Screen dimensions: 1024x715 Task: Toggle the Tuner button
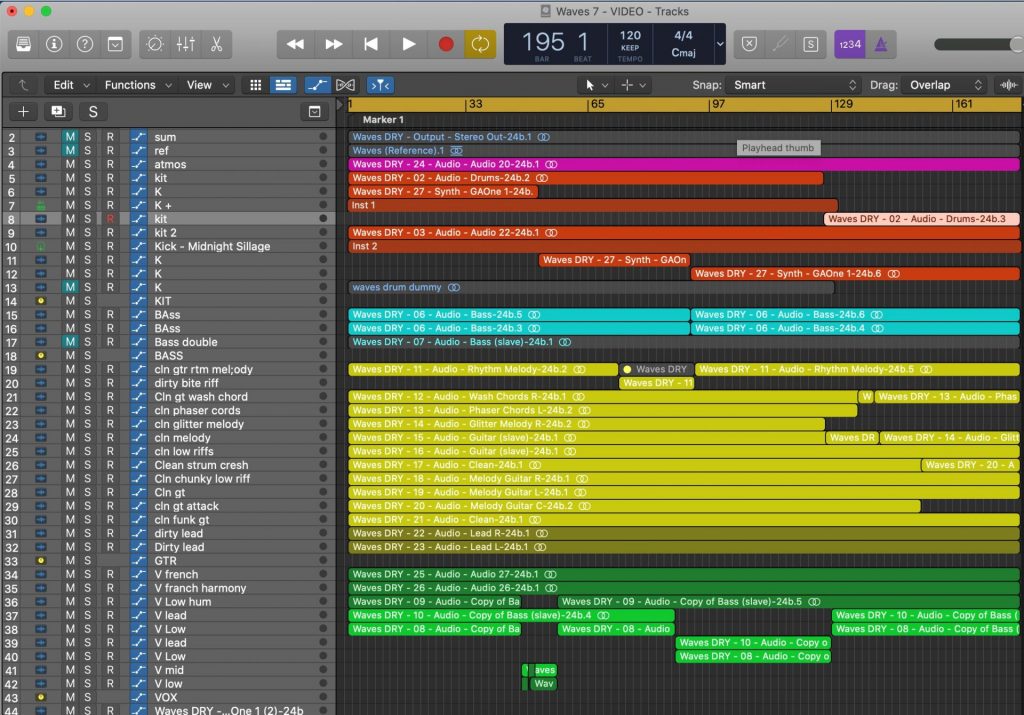click(780, 44)
